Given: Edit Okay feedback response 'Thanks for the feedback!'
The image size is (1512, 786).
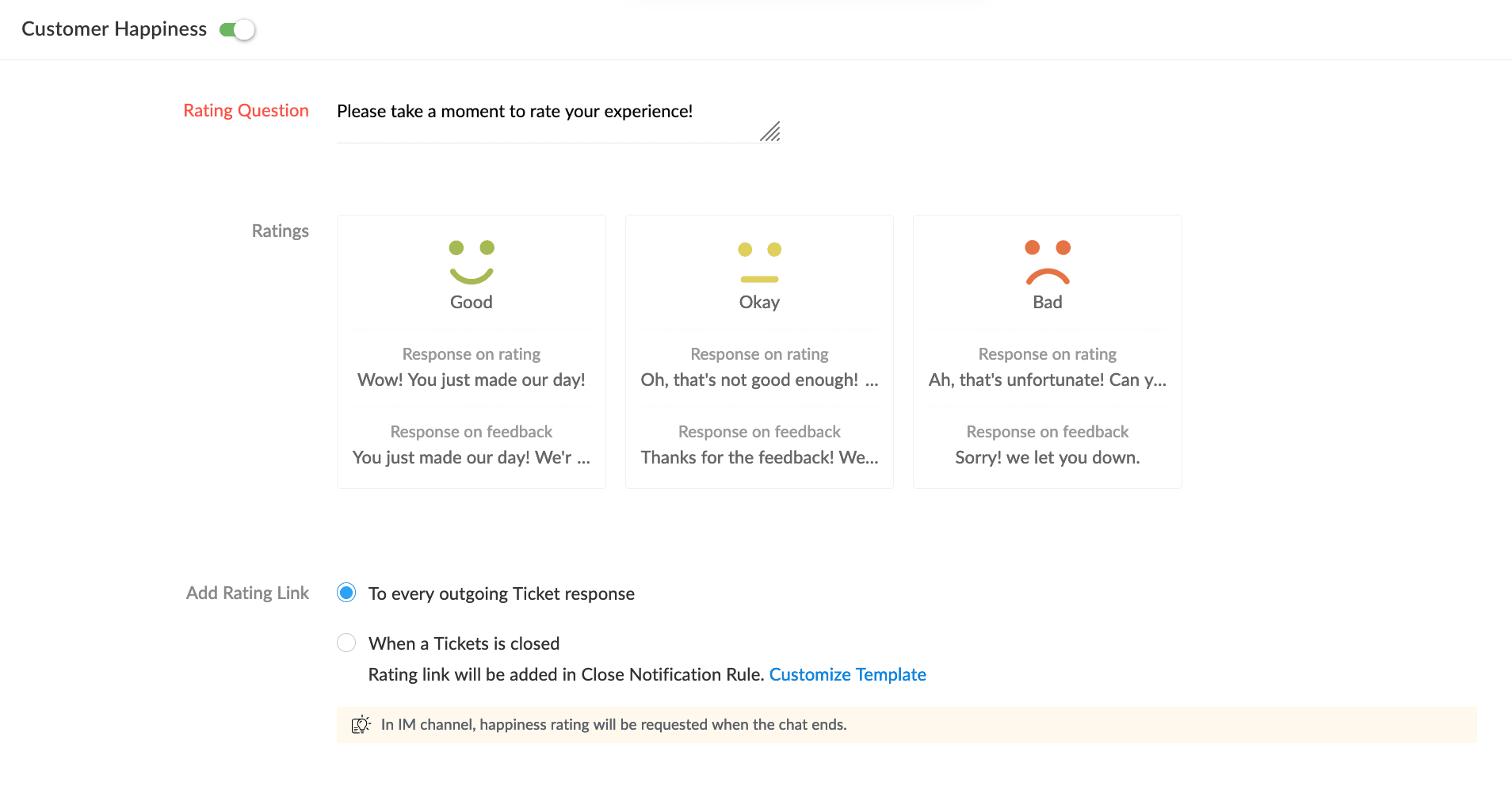Looking at the screenshot, I should point(759,457).
